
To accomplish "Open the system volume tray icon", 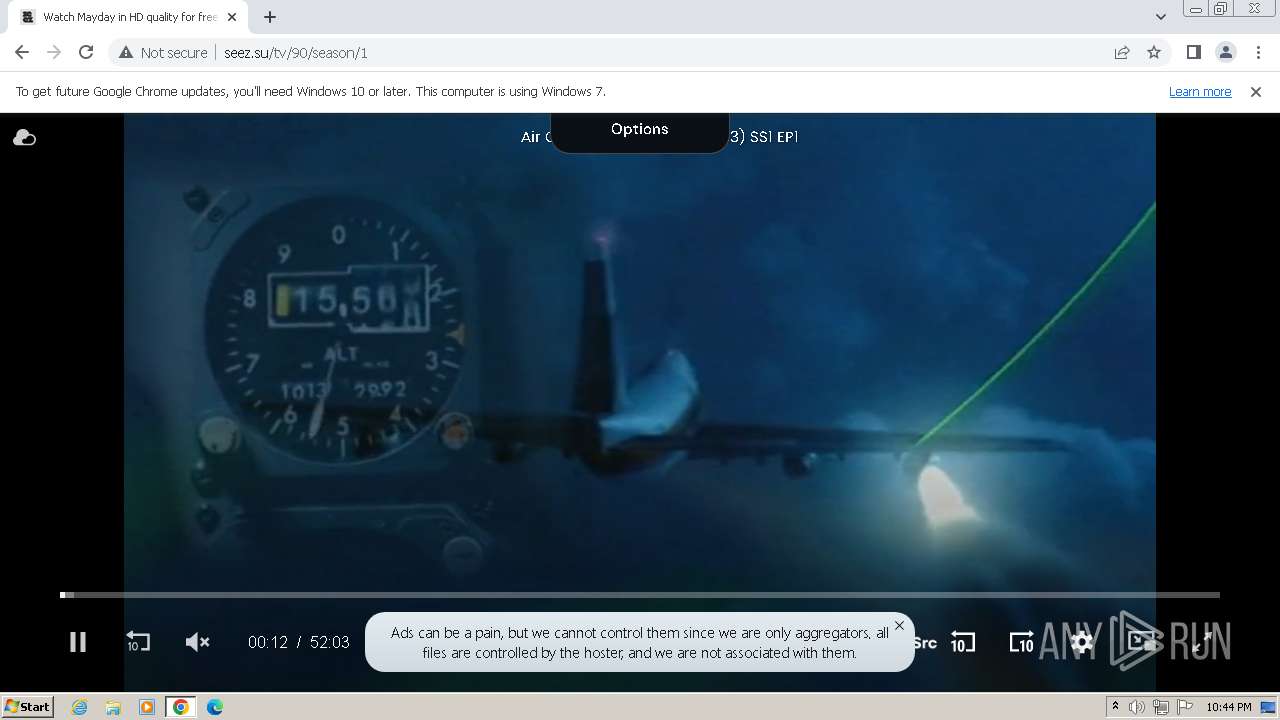I will [x=1137, y=707].
